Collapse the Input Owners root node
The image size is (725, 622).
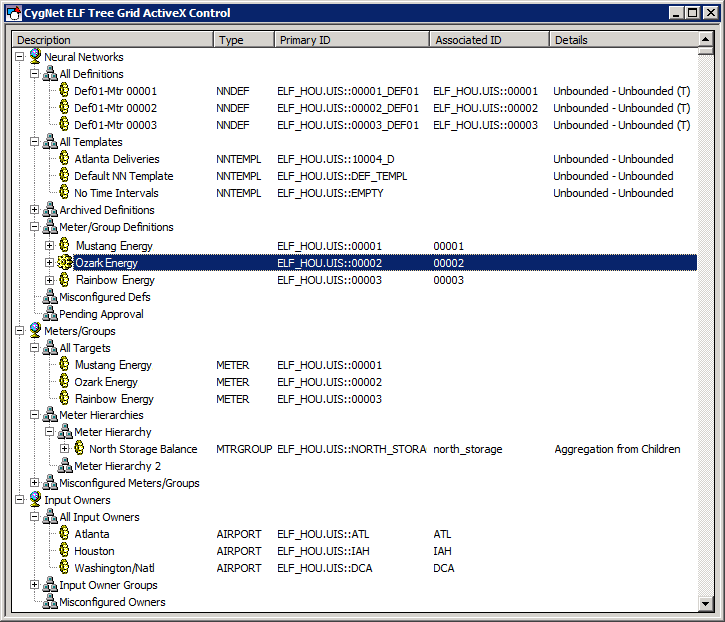19,500
